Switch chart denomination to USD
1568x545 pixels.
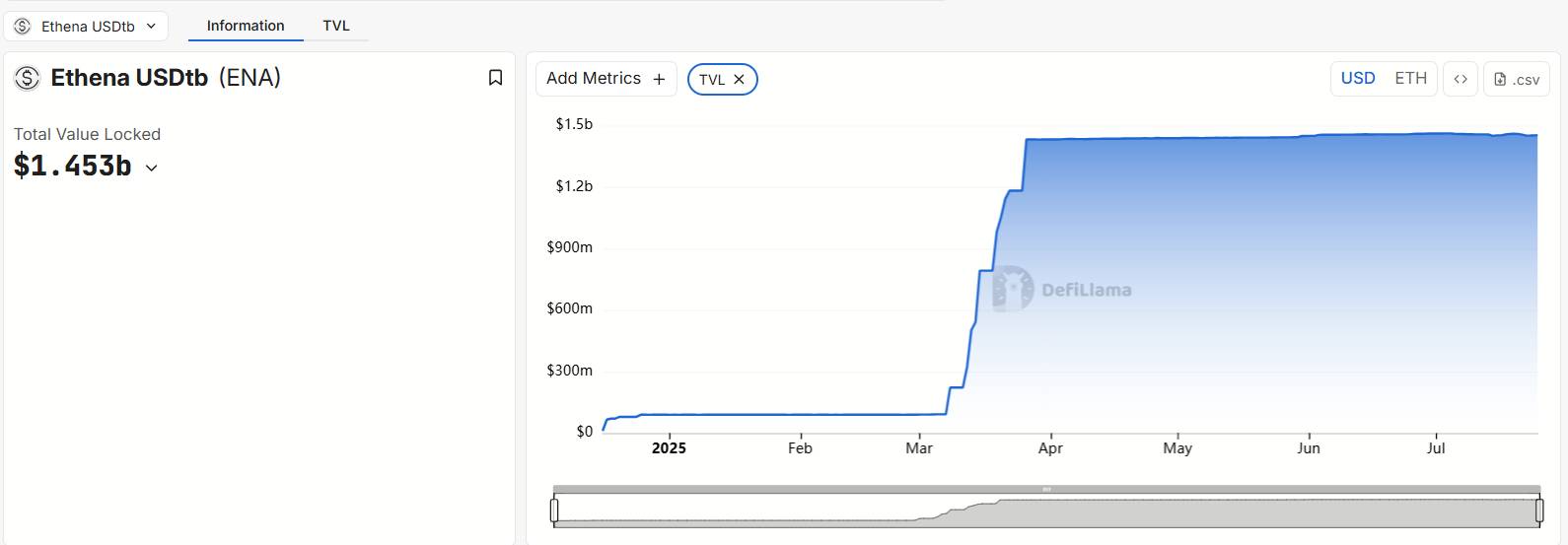pos(1358,78)
